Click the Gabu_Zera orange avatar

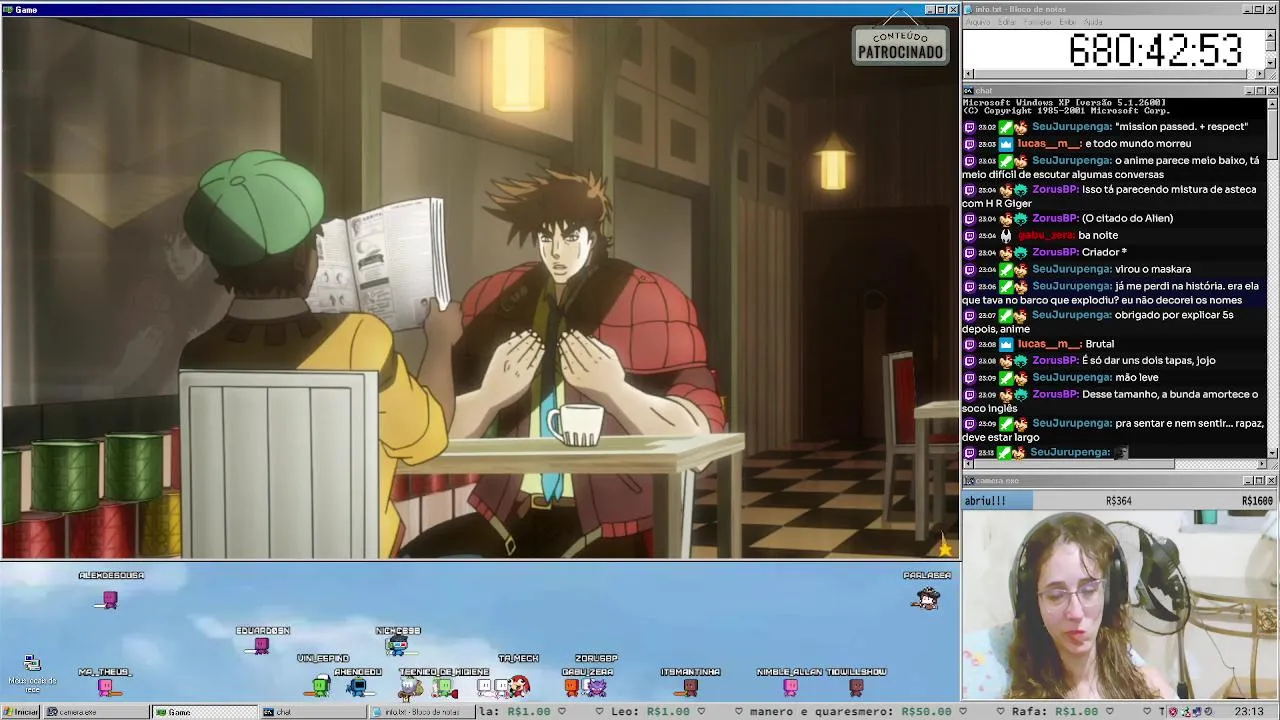[572, 687]
